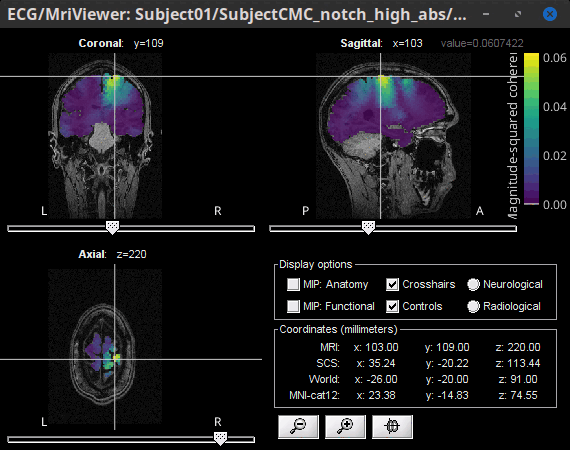Close the MriViewer window

pos(550,14)
